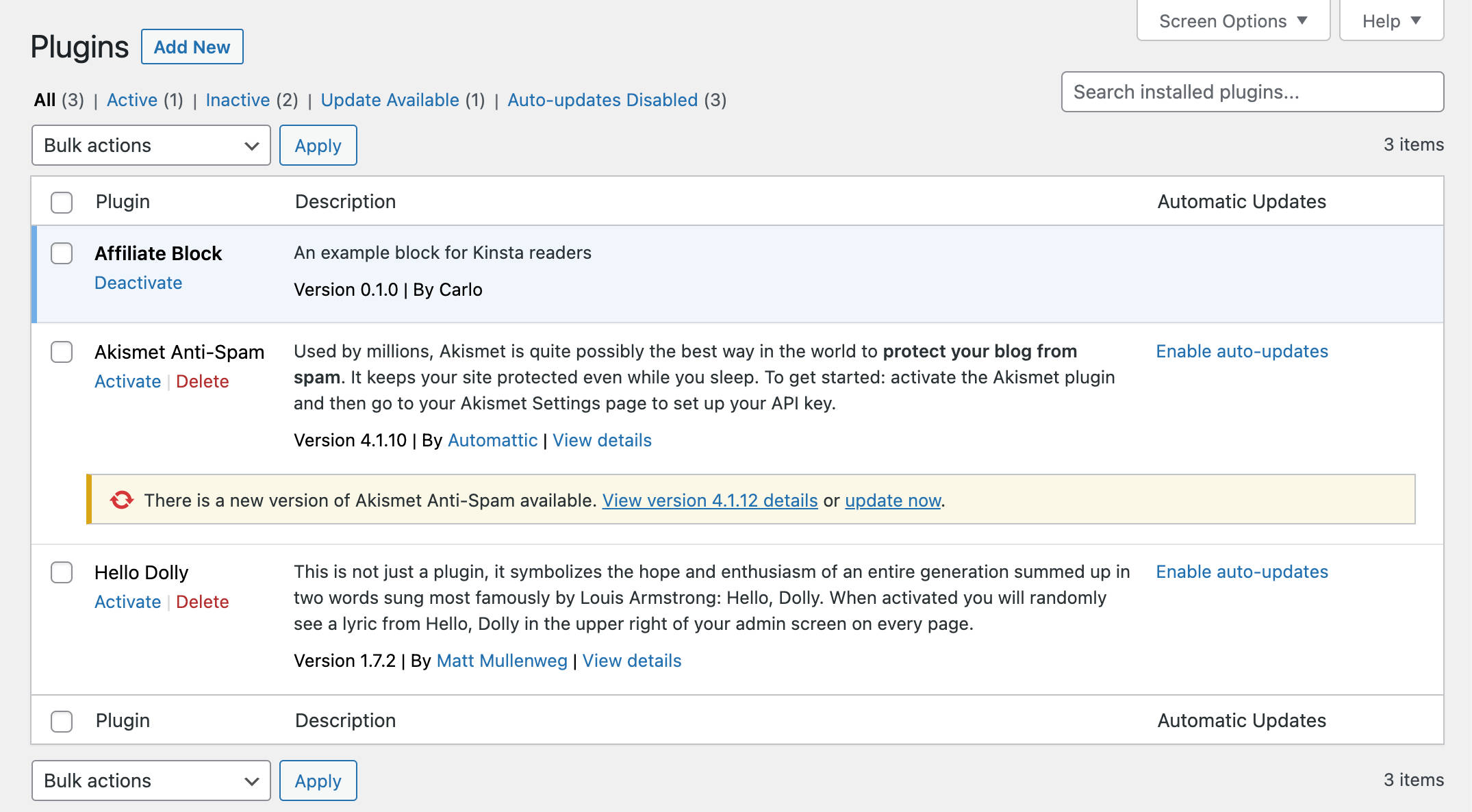Viewport: 1472px width, 812px height.
Task: Click the Add New button
Action: [x=192, y=47]
